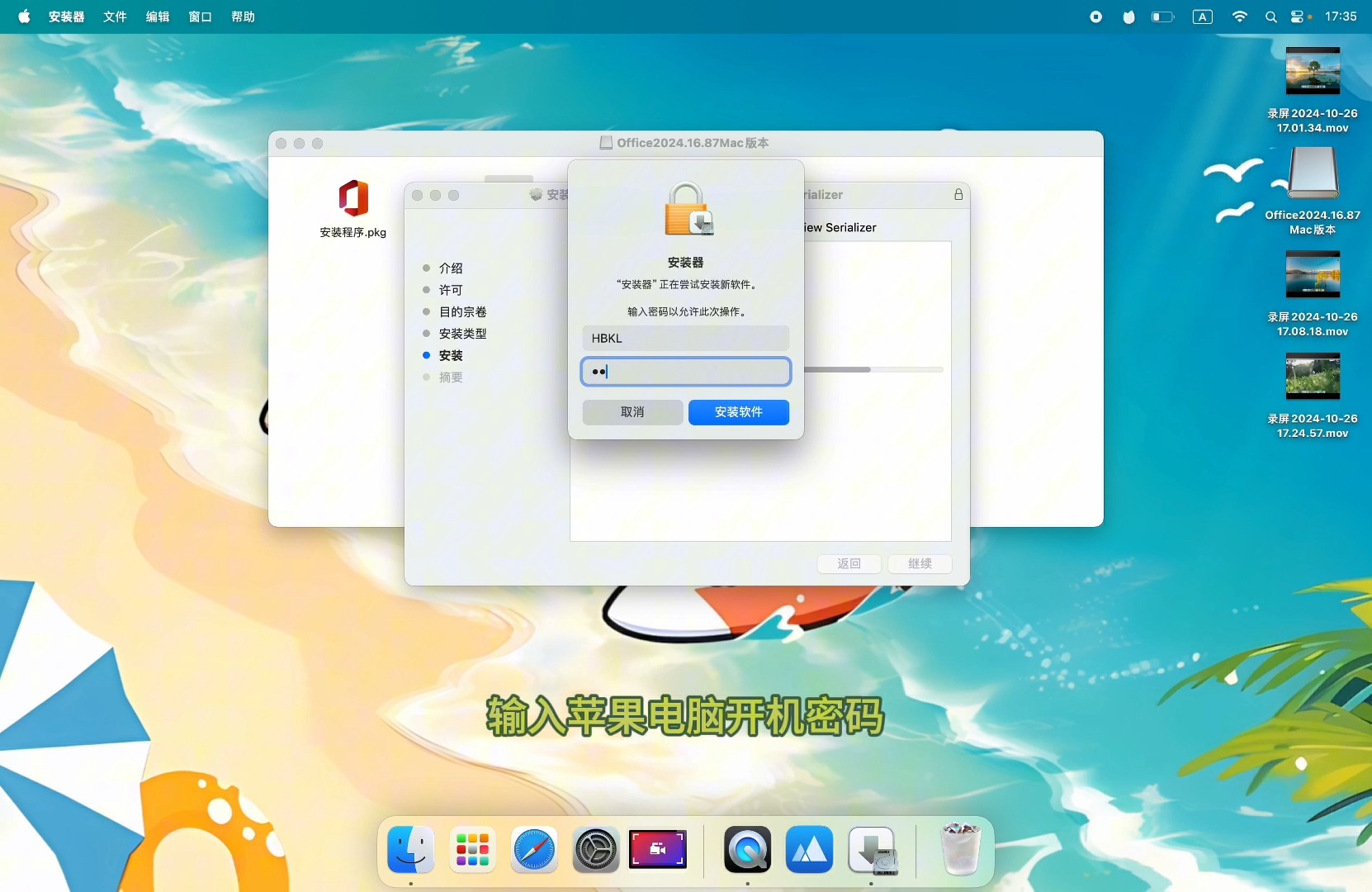1372x892 pixels.
Task: Select Office2024.16.87 Mac版本 disk icon on desktop
Action: pos(1313,173)
